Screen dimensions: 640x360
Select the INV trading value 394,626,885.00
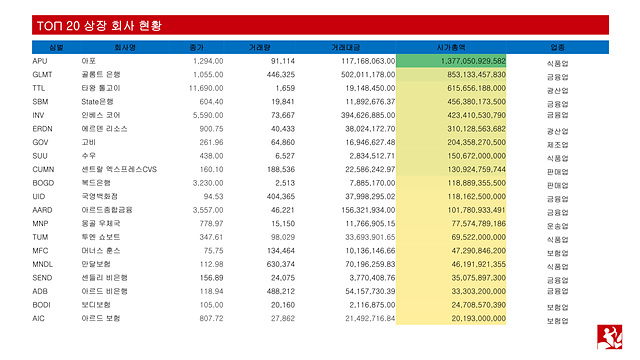368,115
